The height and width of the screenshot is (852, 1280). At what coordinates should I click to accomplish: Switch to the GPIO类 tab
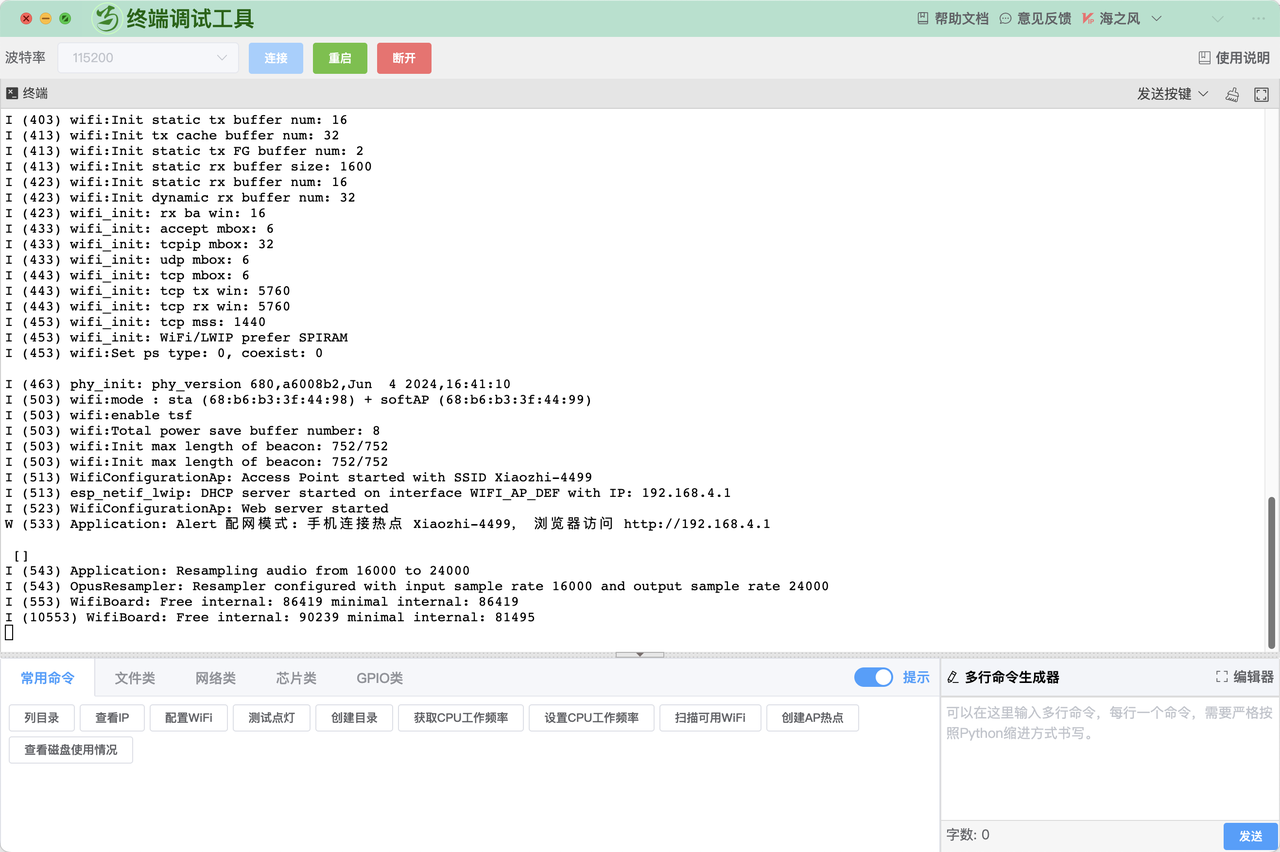click(x=379, y=678)
